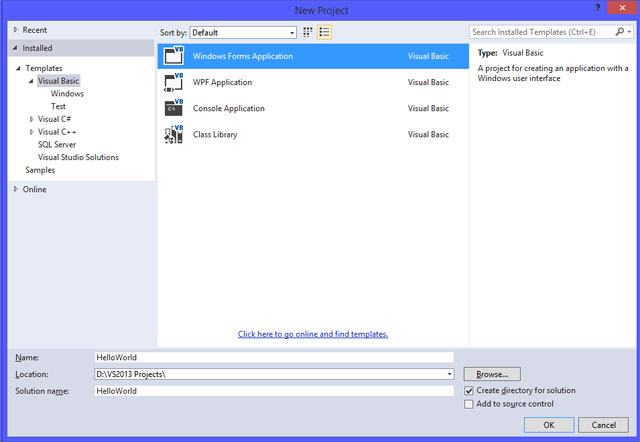Click the Templates tree label

[44, 68]
